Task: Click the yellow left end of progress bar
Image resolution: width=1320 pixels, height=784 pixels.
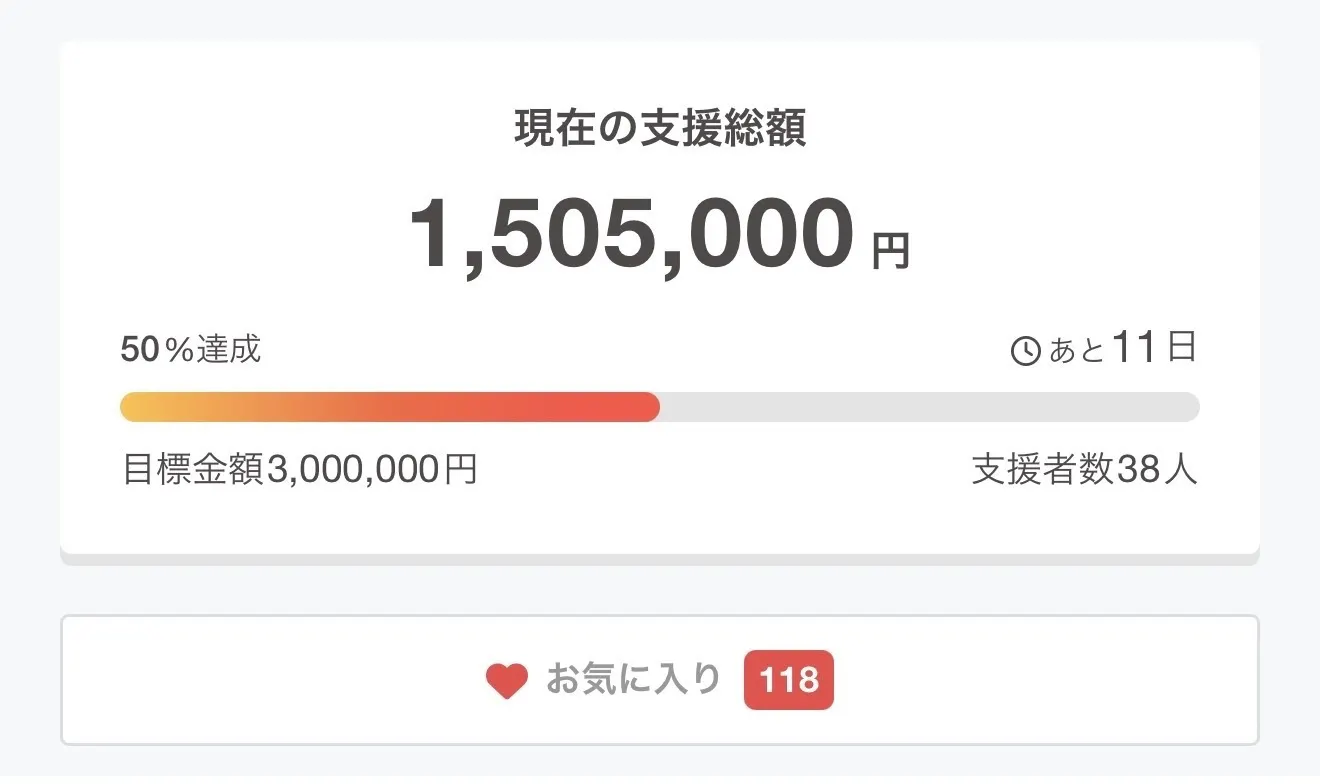Action: (135, 407)
